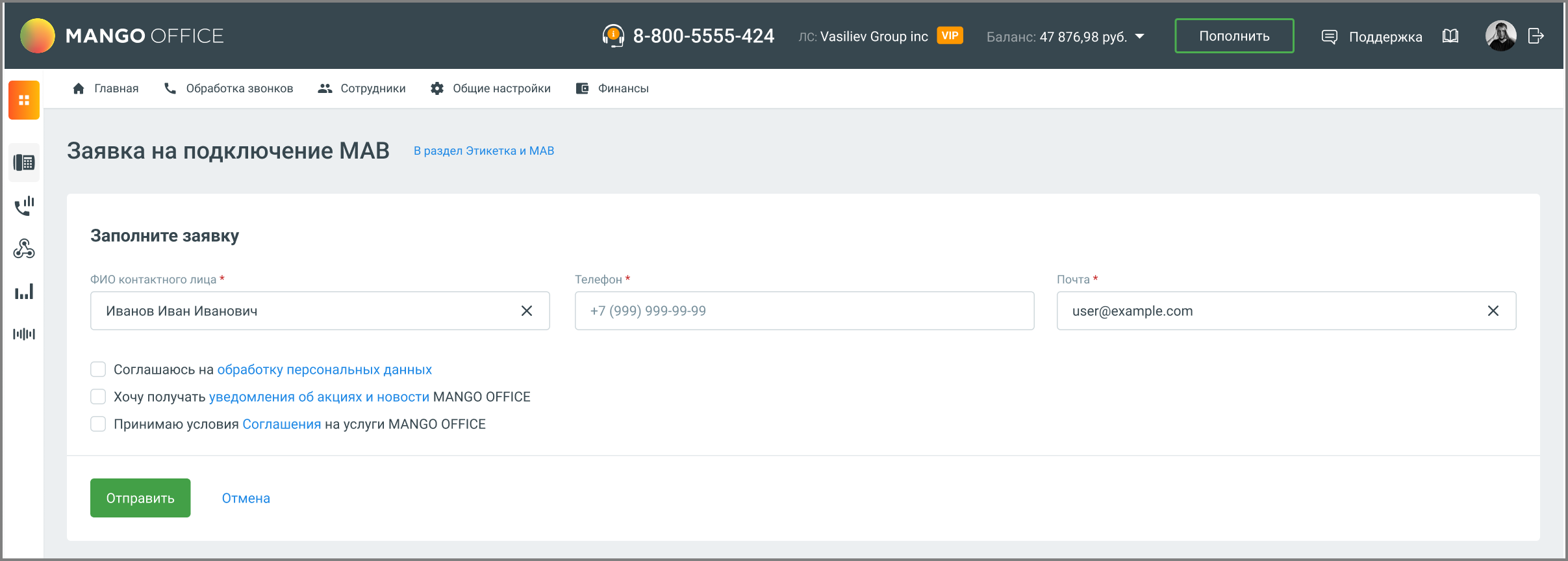Open the knowledge base book icon
This screenshot has width=1568, height=561.
click(x=1450, y=36)
